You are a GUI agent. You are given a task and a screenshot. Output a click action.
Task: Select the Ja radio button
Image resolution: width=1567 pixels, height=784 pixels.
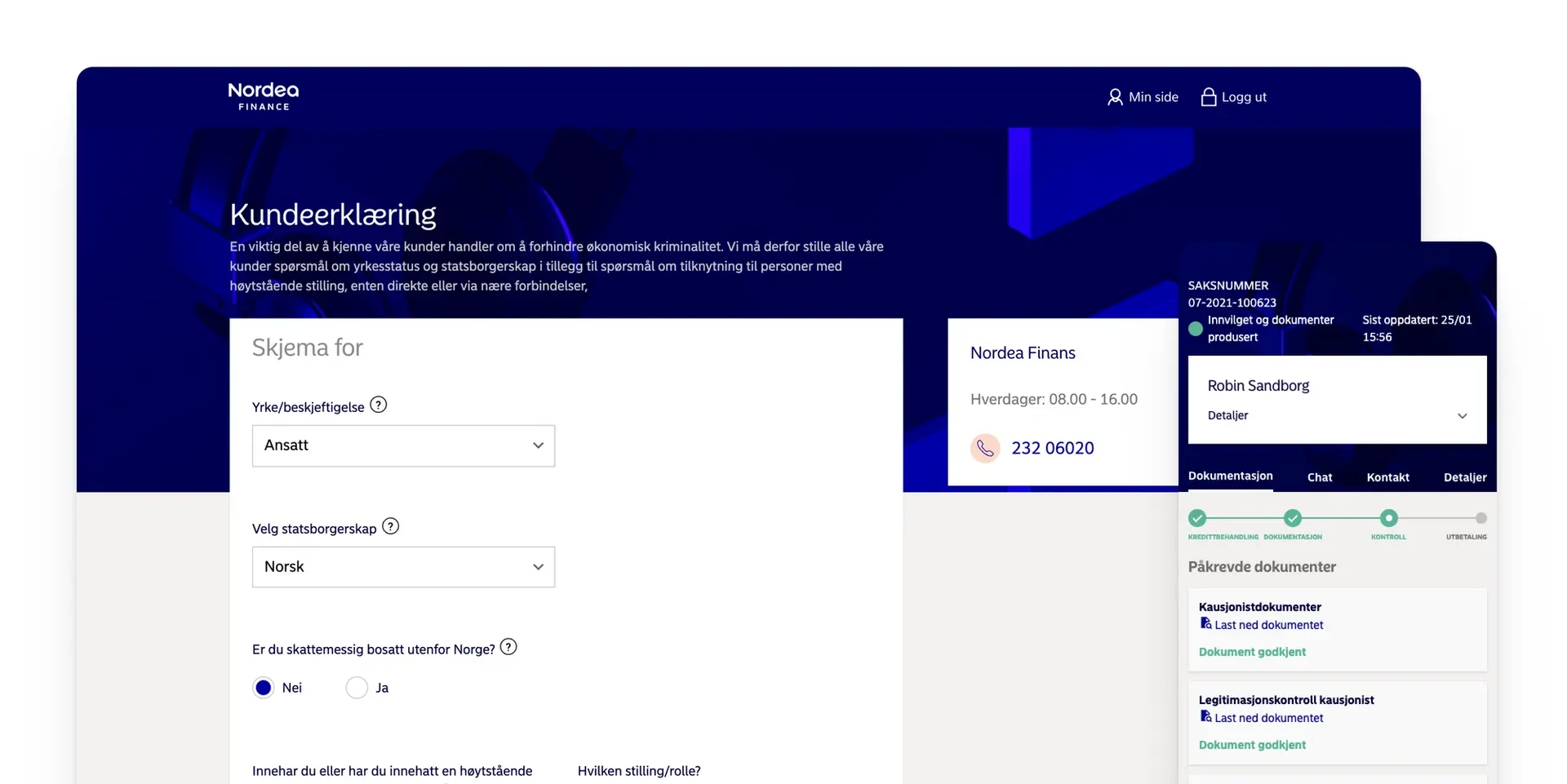[357, 688]
